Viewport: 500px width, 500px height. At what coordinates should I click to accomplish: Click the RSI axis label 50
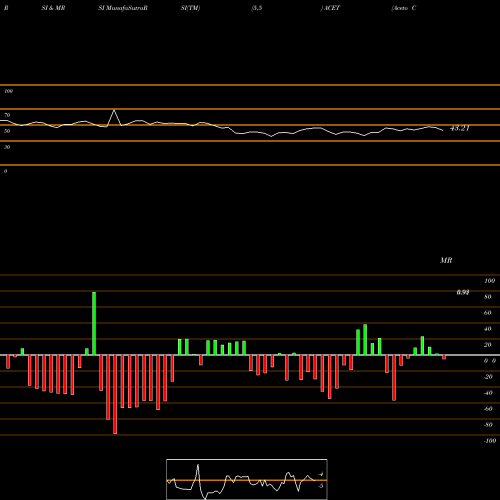(x=7, y=131)
